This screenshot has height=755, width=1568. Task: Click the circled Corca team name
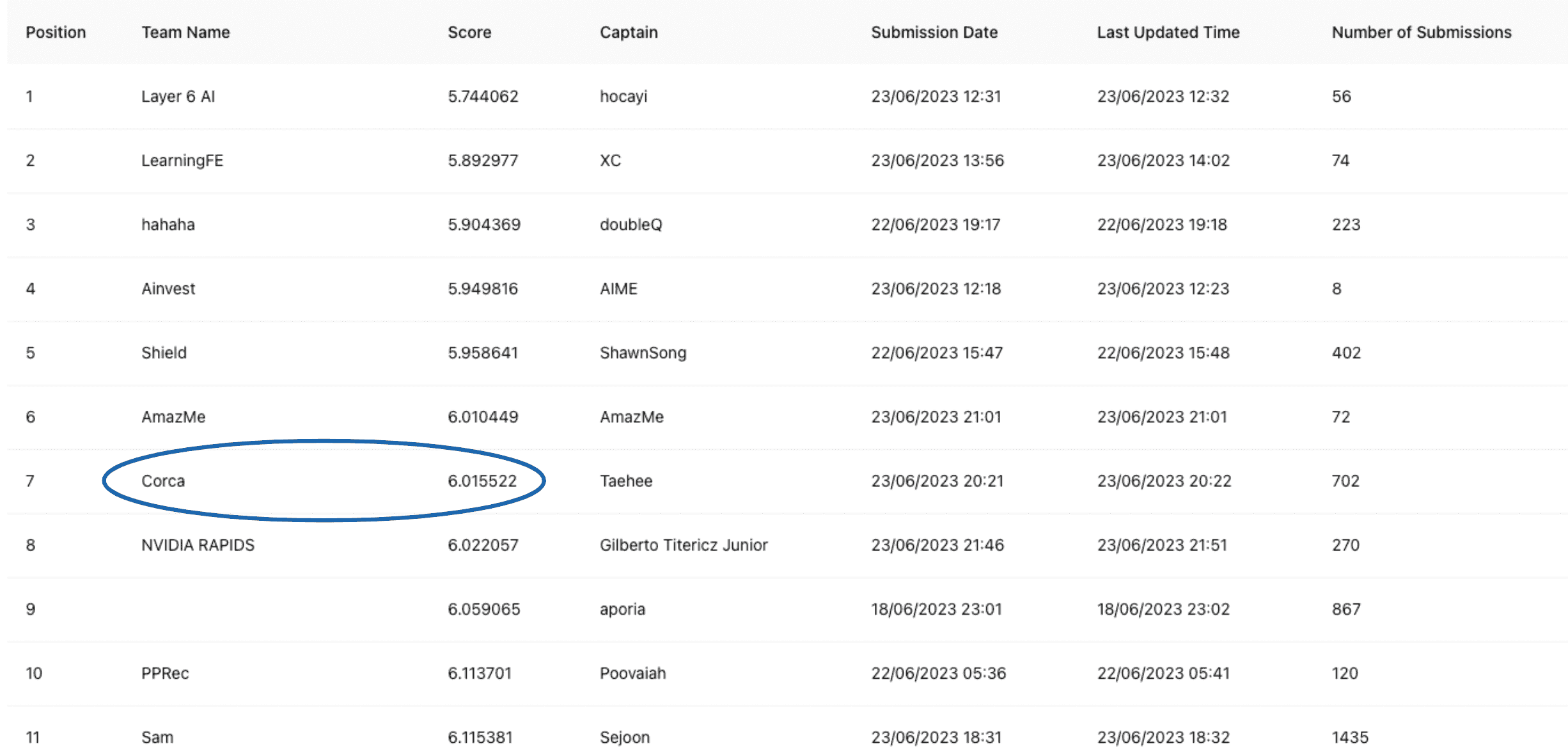point(163,481)
